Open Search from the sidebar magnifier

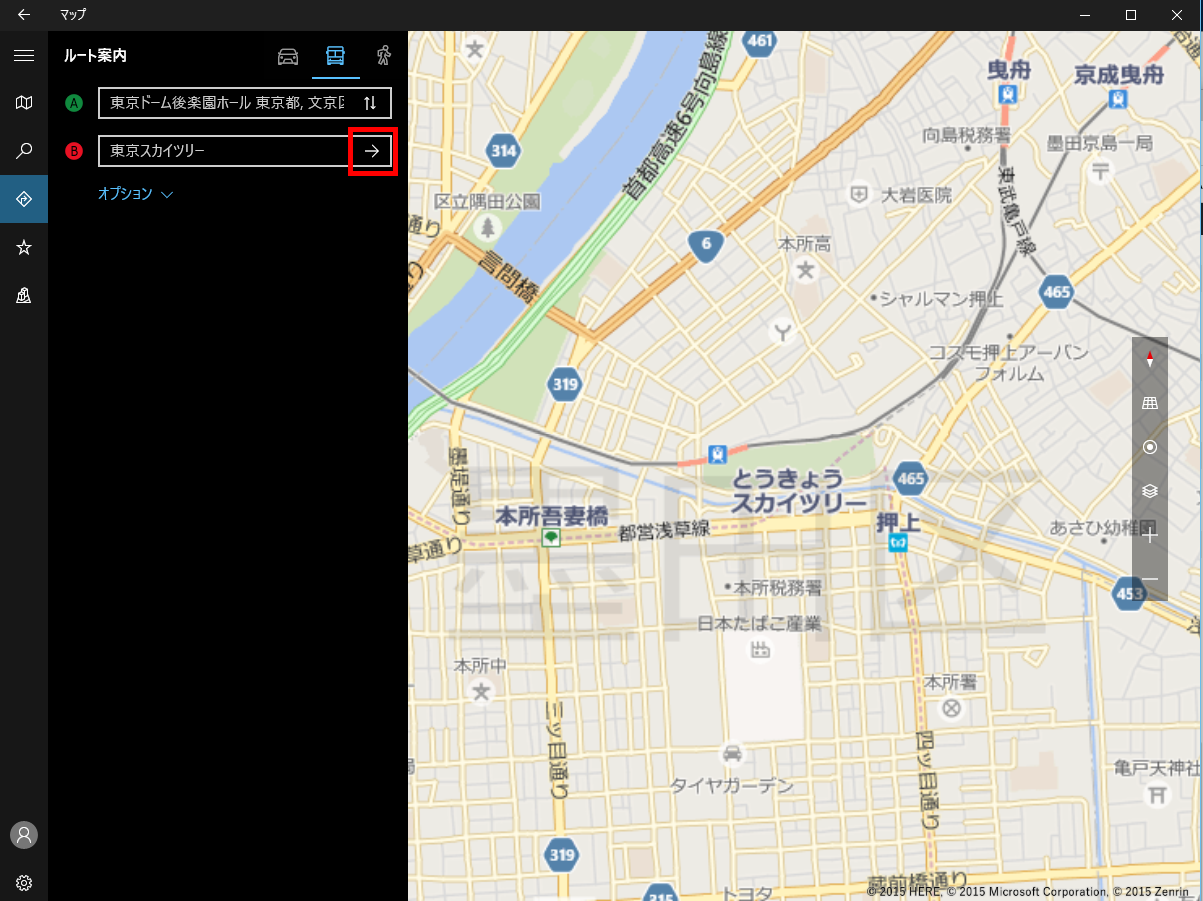coord(24,151)
